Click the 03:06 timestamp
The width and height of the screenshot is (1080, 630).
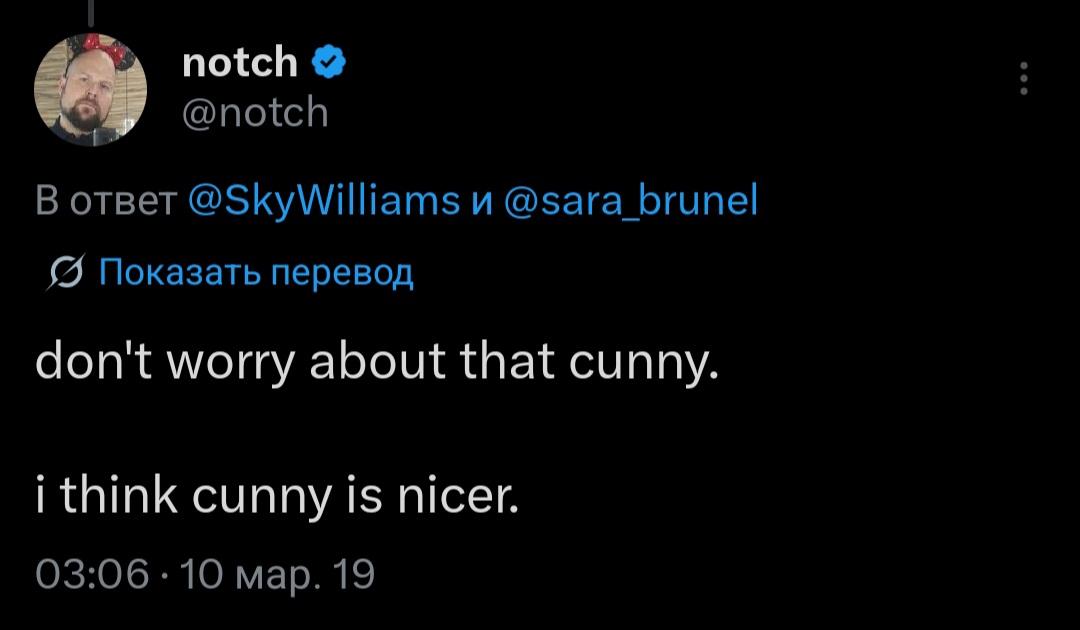click(91, 575)
